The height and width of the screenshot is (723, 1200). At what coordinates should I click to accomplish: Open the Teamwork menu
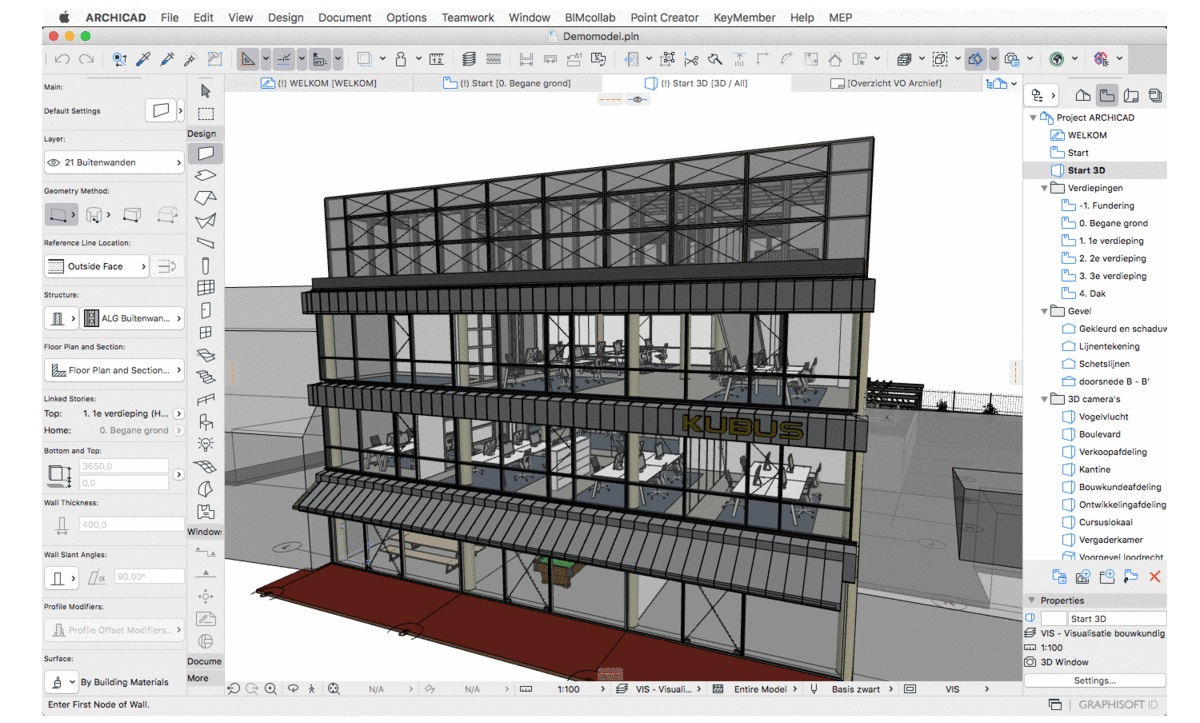[x=469, y=17]
